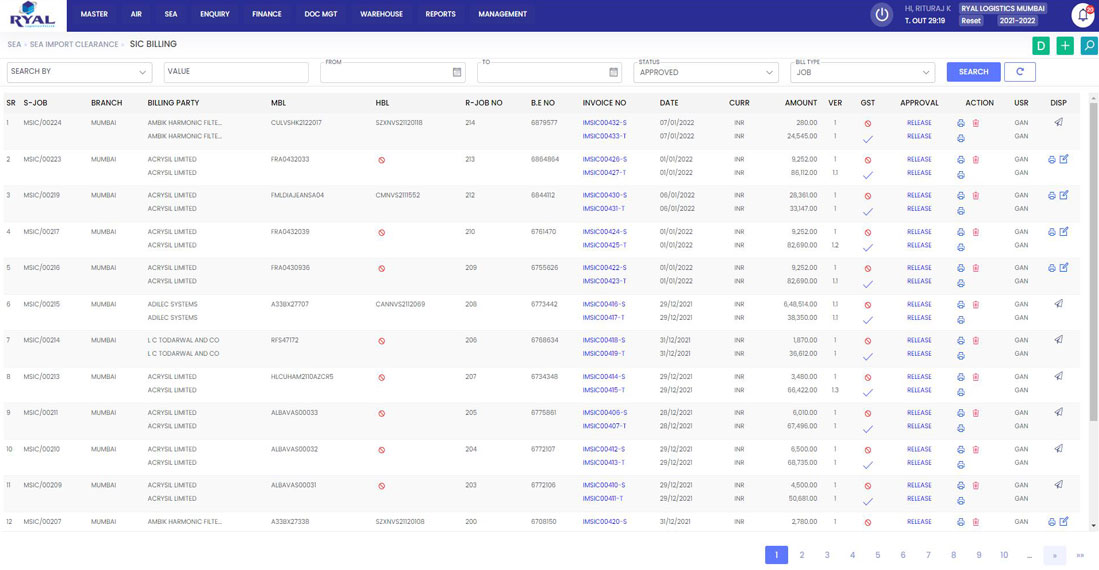
Task: Dispatch job MSIC/00215 with paper plane icon
Action: (x=1058, y=304)
